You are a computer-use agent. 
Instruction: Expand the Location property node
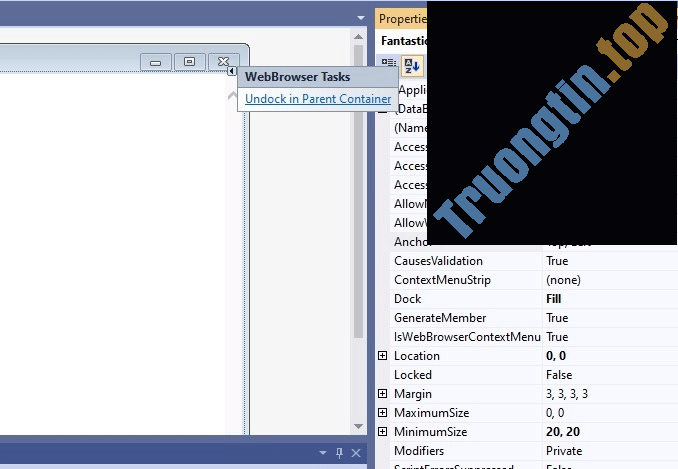coord(383,356)
